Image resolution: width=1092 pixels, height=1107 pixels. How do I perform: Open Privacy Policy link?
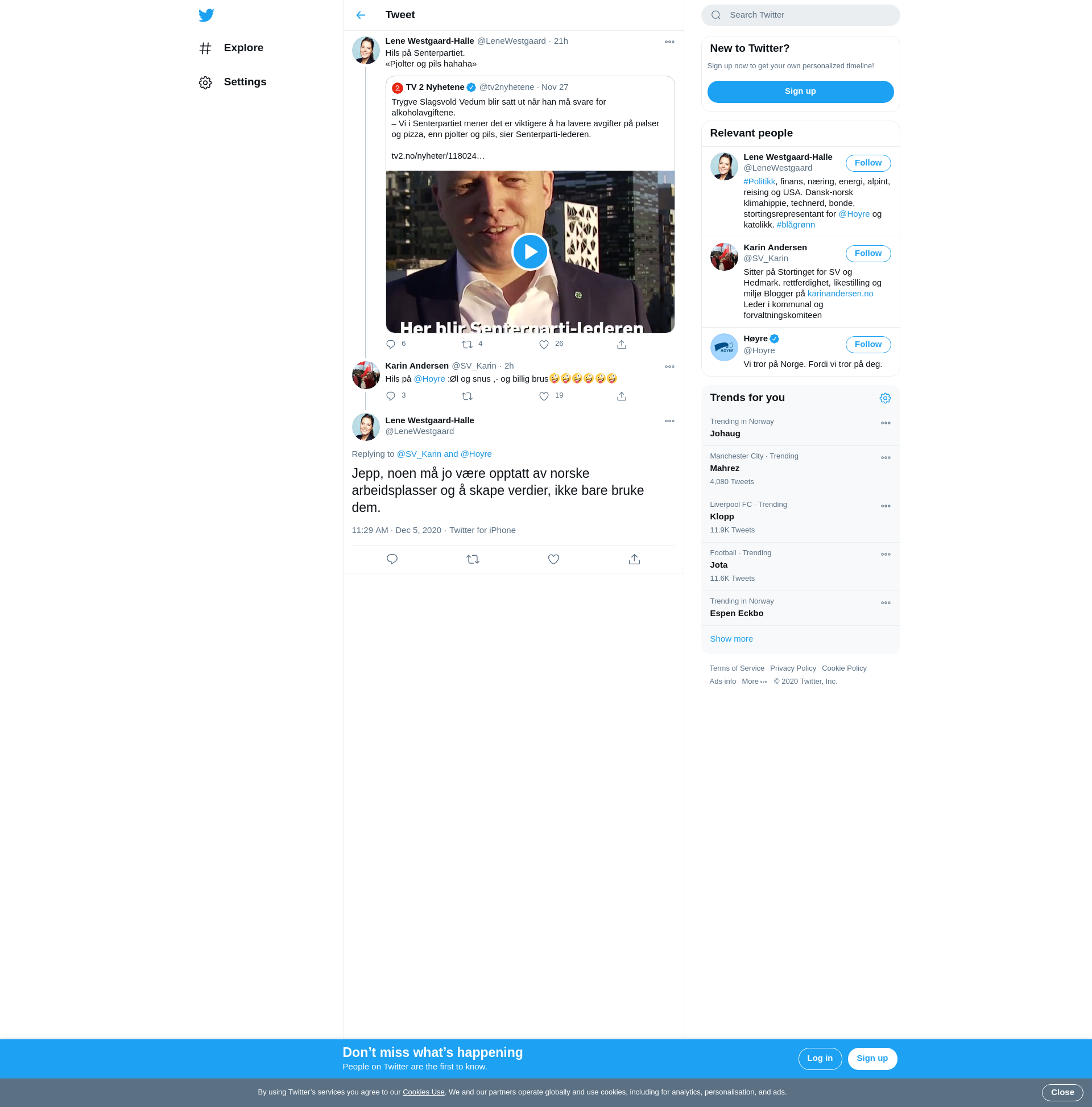[x=792, y=668]
